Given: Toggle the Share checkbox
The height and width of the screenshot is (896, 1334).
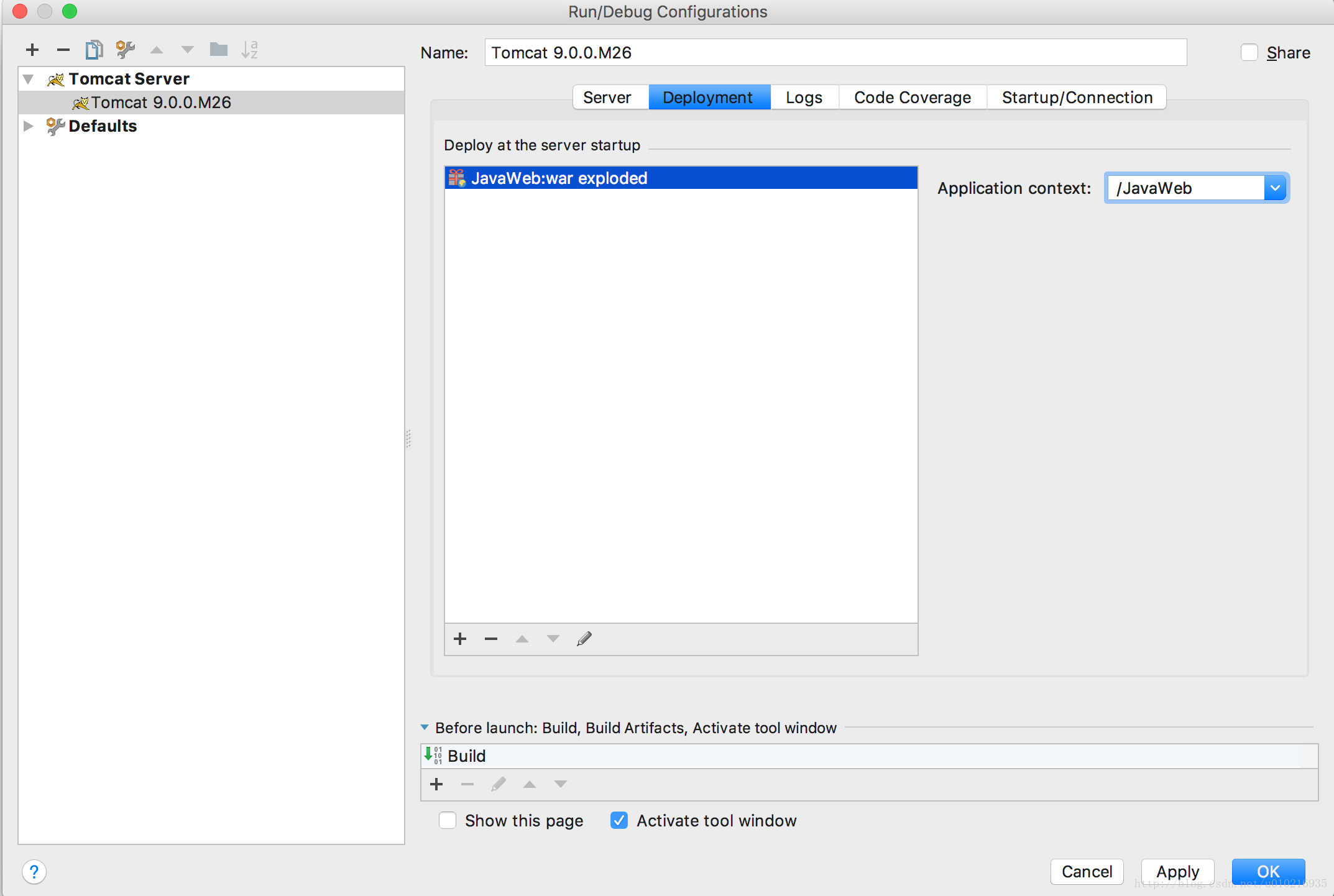Looking at the screenshot, I should tap(1249, 53).
